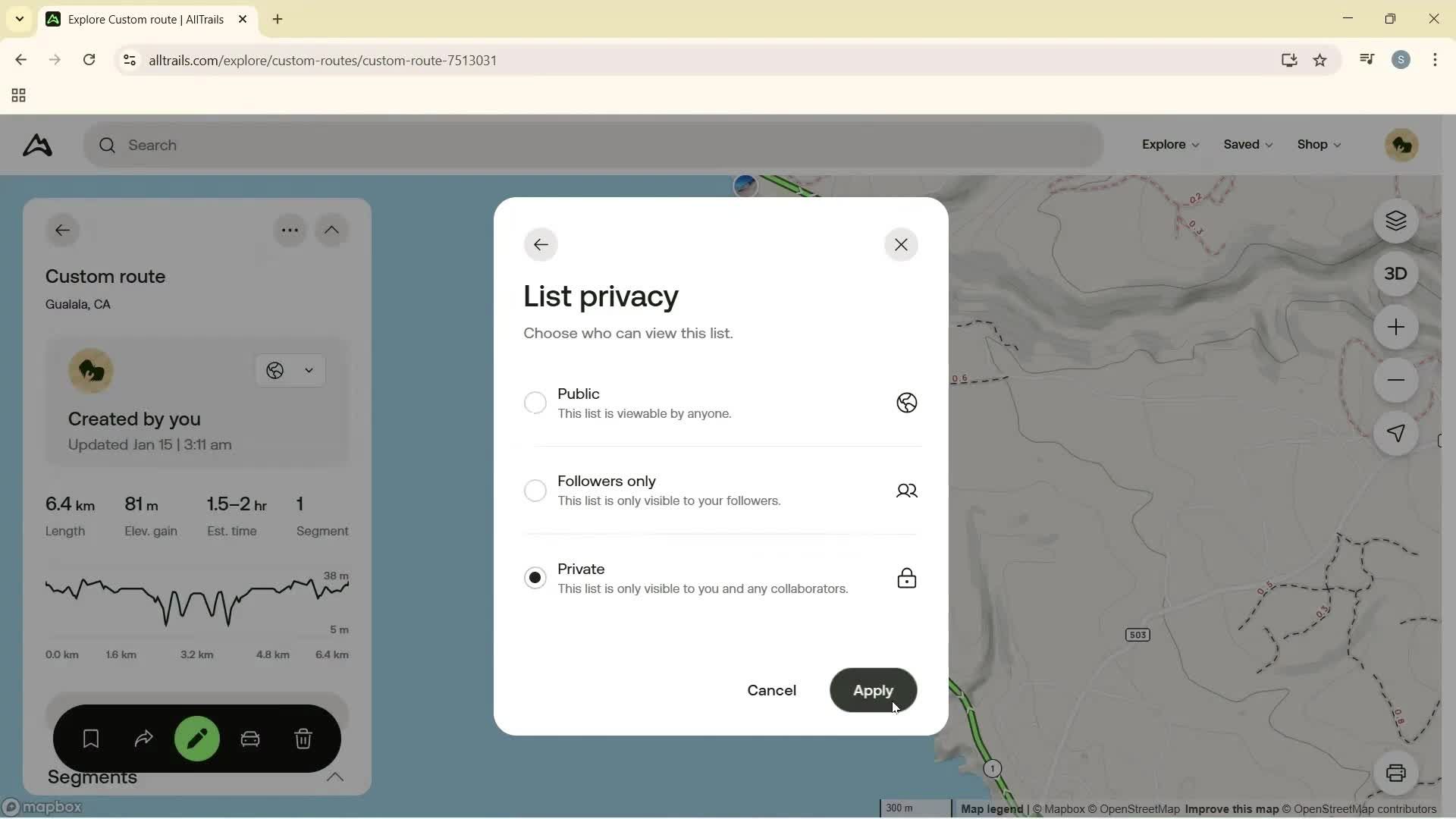This screenshot has height=819, width=1456.
Task: Choose Followers only visibility
Action: [x=535, y=490]
